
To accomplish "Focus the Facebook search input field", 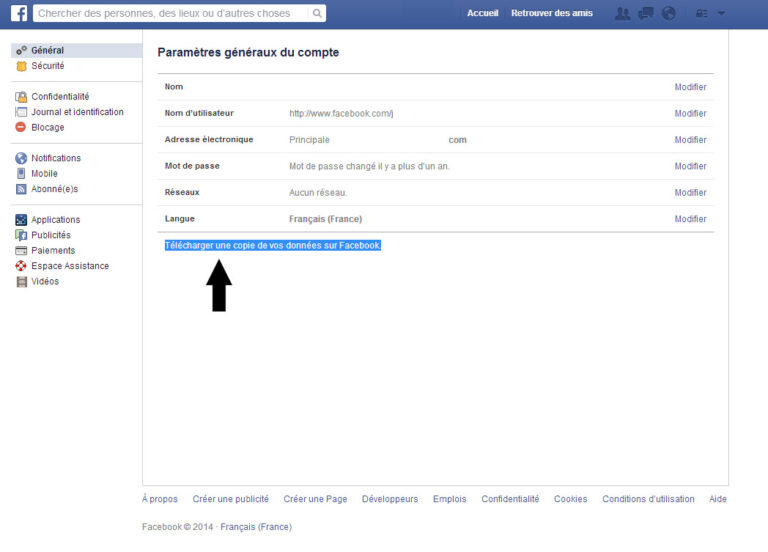I will tap(170, 14).
